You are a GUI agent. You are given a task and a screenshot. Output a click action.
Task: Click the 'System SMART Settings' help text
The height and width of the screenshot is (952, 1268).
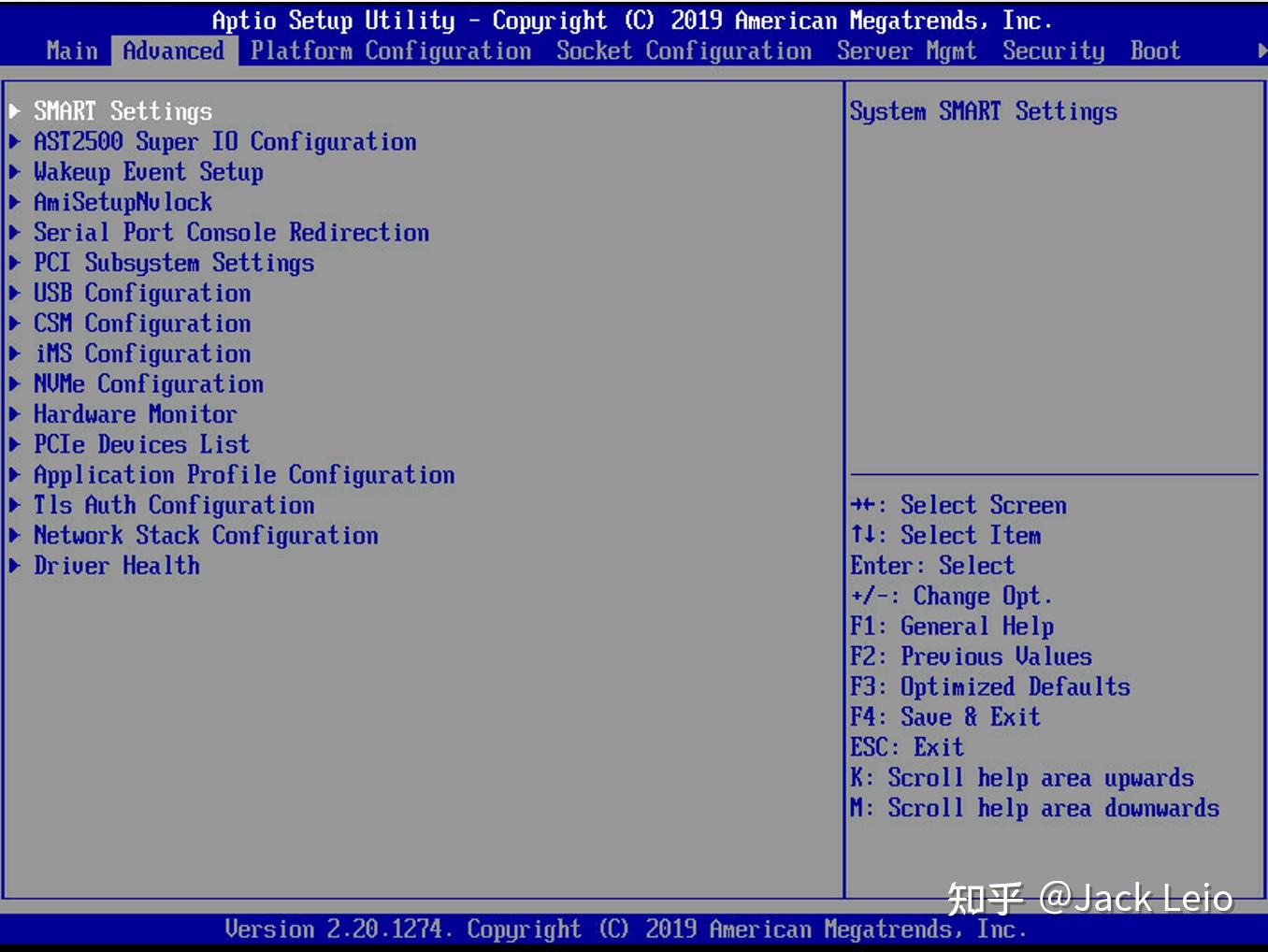point(984,111)
